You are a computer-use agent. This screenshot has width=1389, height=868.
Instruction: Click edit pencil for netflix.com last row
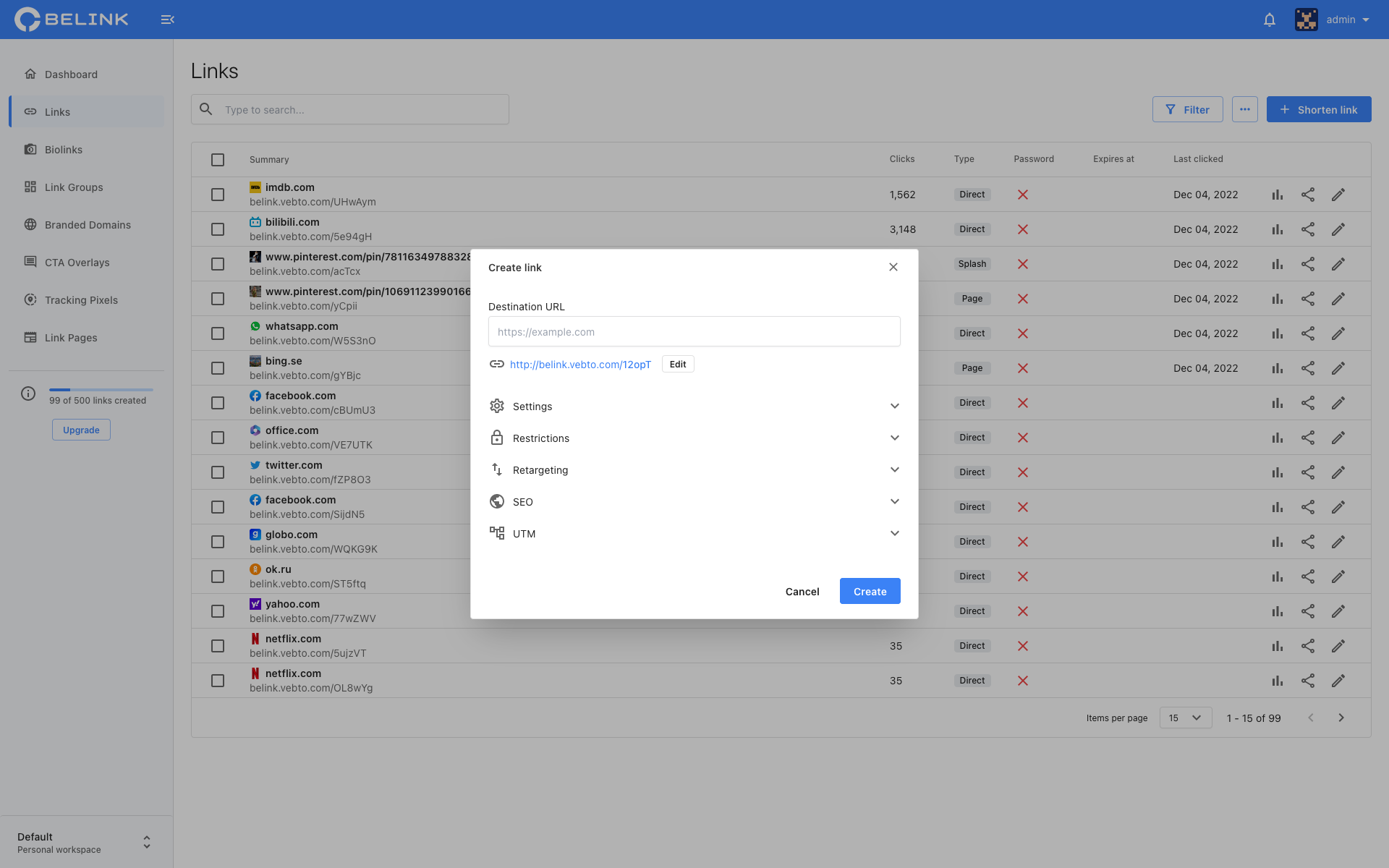[1338, 681]
